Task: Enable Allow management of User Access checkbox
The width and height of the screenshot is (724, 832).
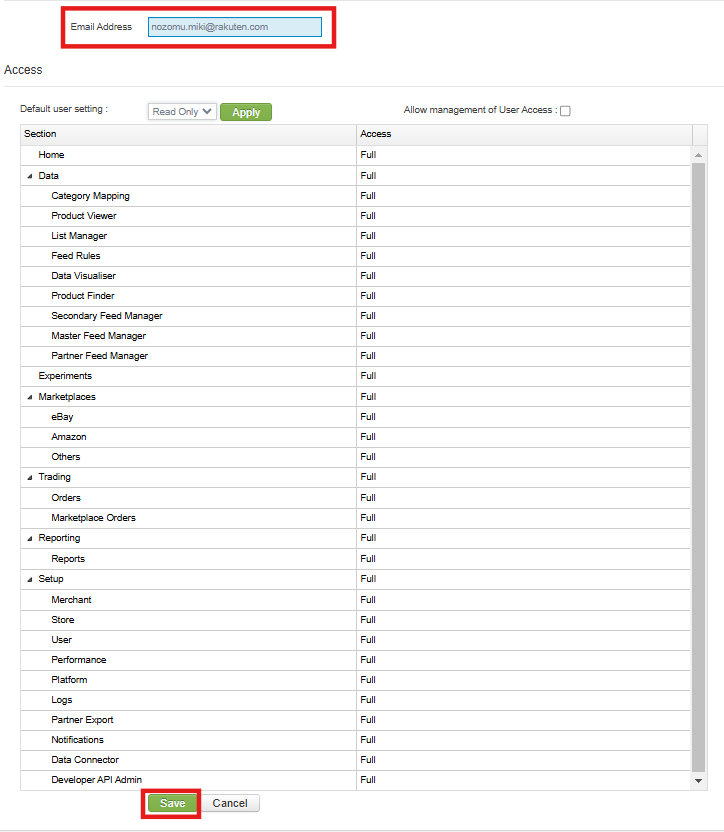Action: pos(565,111)
